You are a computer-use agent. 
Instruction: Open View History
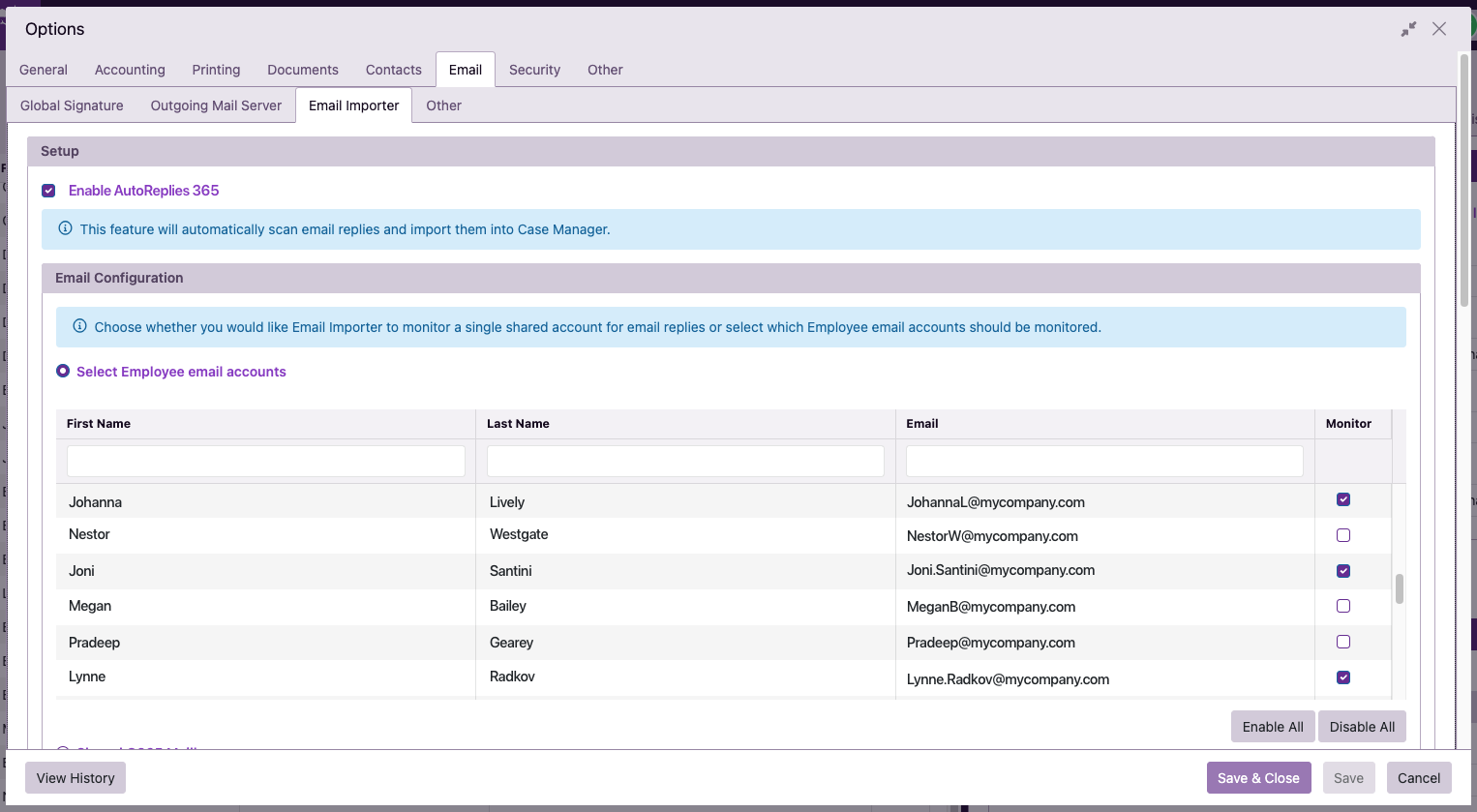click(75, 777)
